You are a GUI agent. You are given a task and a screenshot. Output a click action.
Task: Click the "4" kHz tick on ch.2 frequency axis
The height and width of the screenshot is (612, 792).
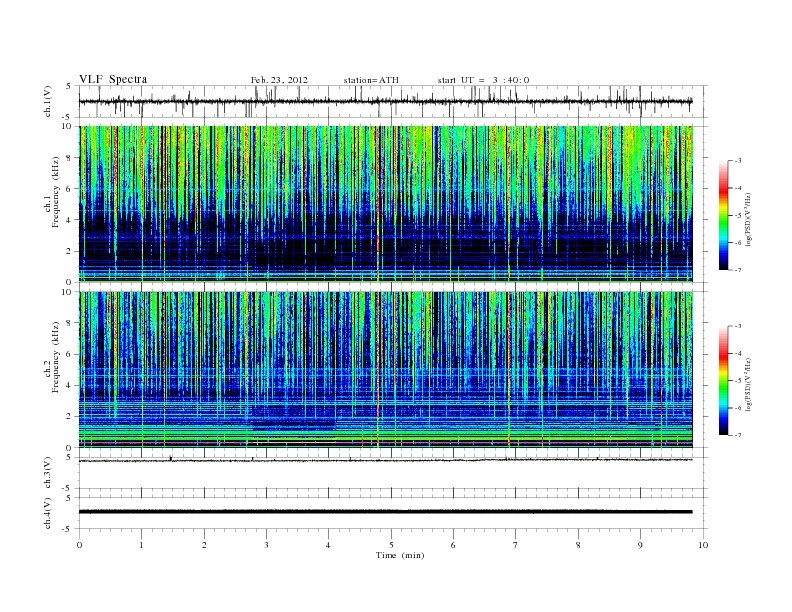tap(70, 386)
